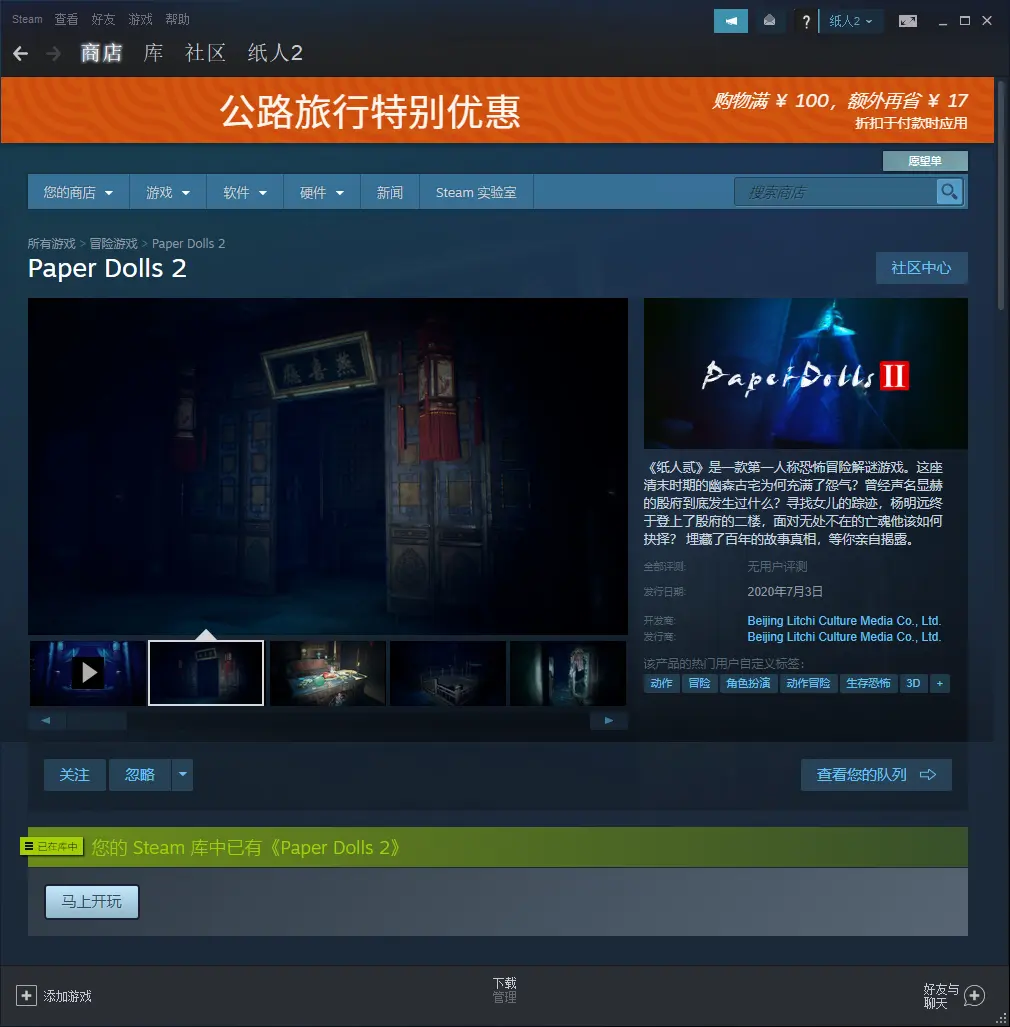Add a new tag with plus button
Viewport: 1010px width, 1027px height.
point(939,683)
